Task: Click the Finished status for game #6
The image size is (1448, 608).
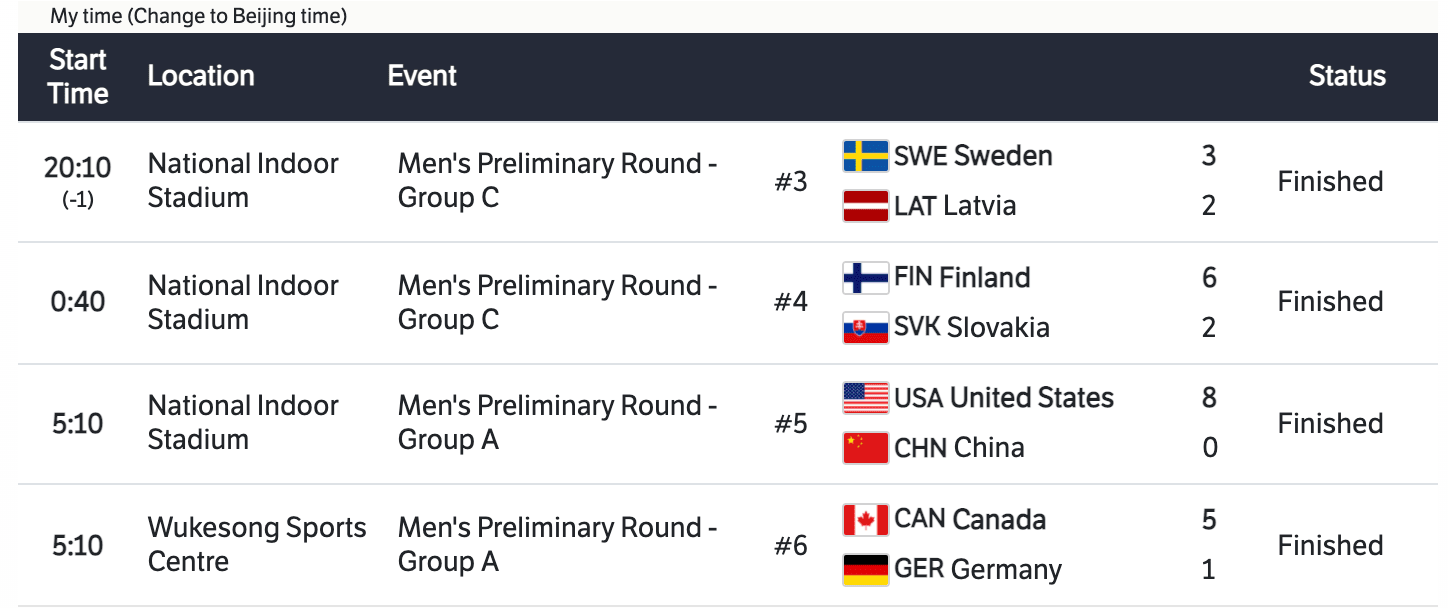Action: pos(1330,545)
